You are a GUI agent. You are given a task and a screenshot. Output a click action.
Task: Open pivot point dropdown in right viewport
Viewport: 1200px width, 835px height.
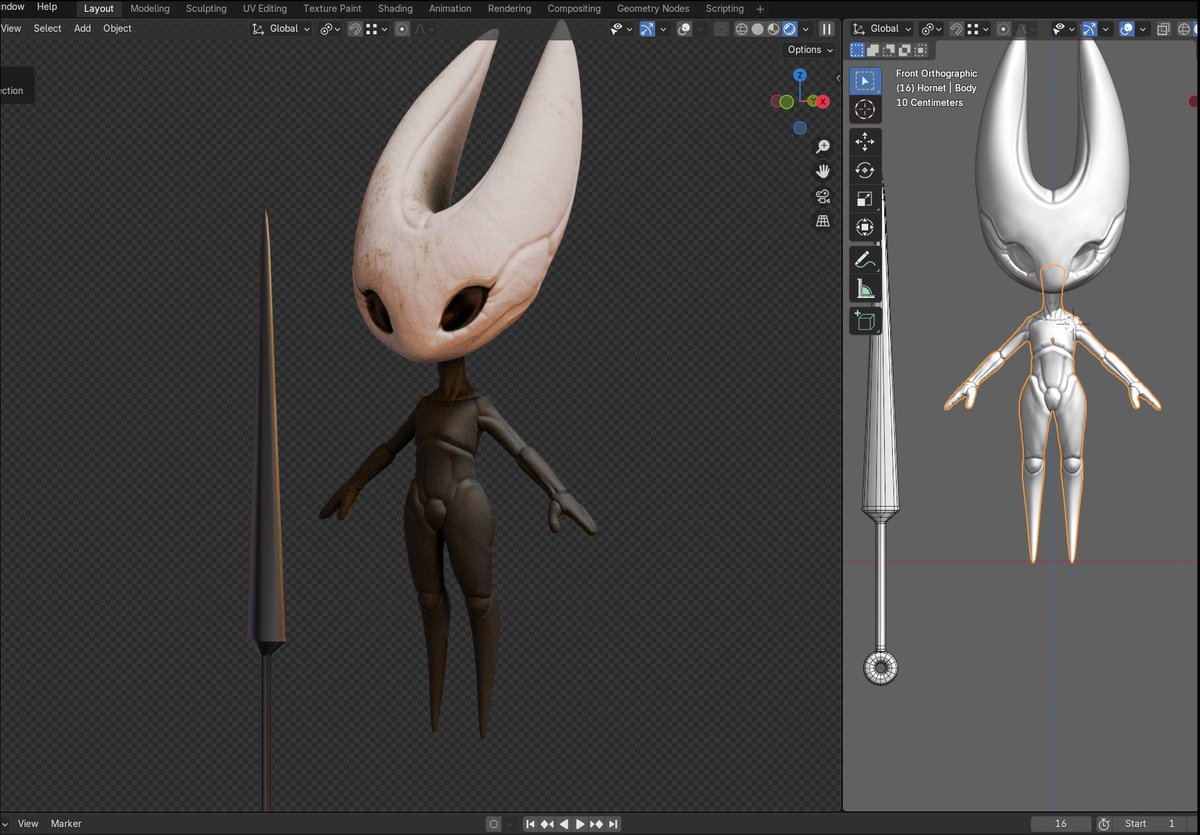[x=931, y=29]
